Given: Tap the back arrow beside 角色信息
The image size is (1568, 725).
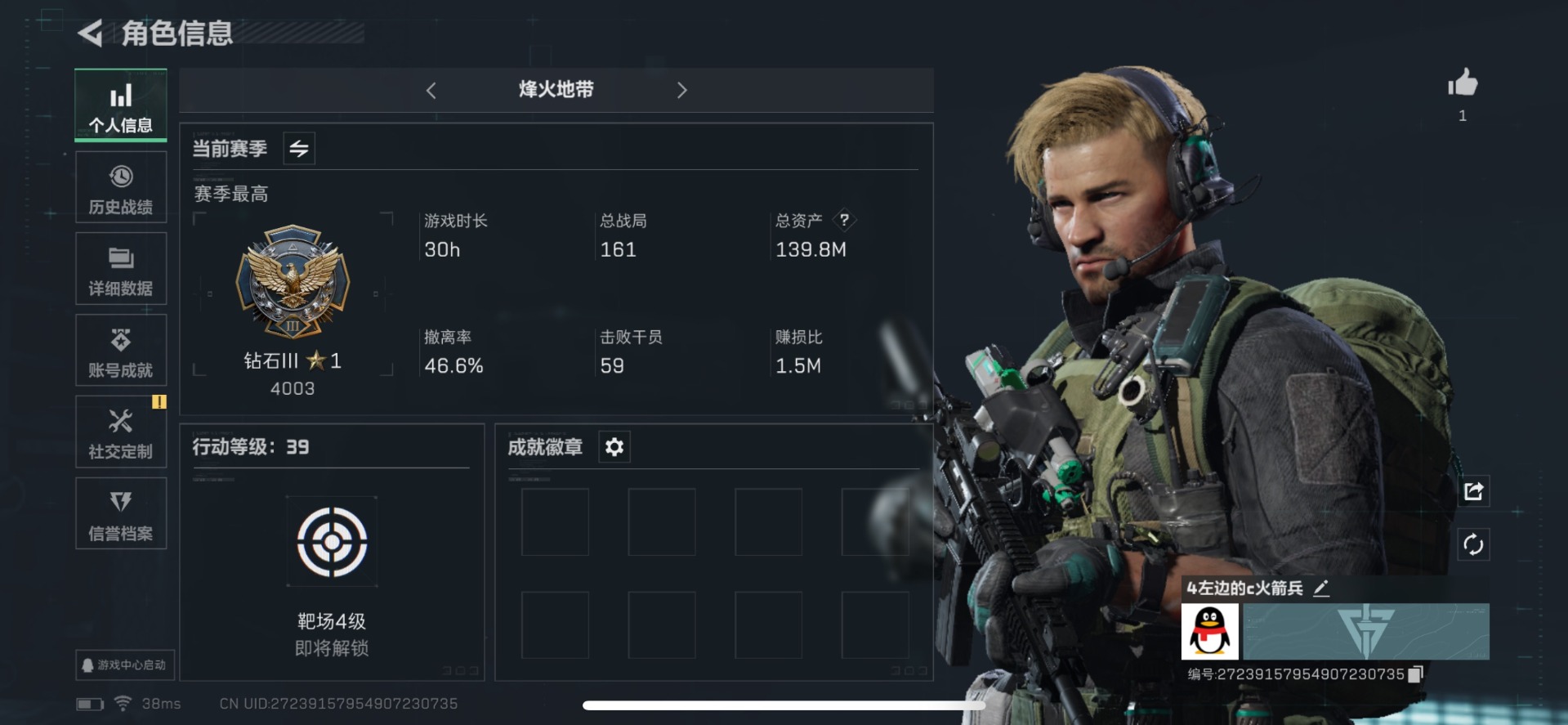Looking at the screenshot, I should [90, 34].
